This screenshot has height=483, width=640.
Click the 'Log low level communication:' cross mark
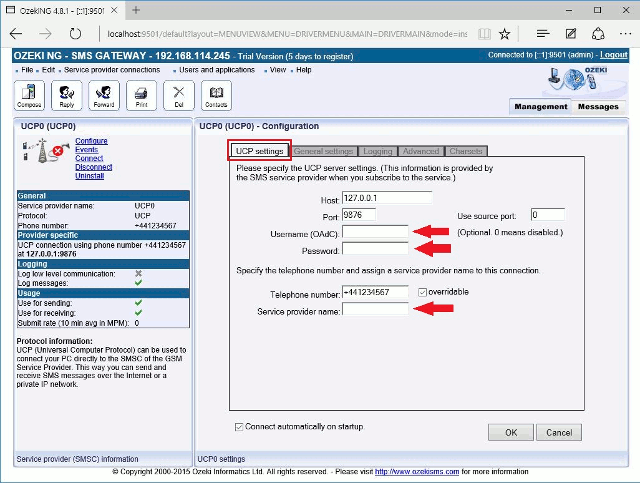138,273
